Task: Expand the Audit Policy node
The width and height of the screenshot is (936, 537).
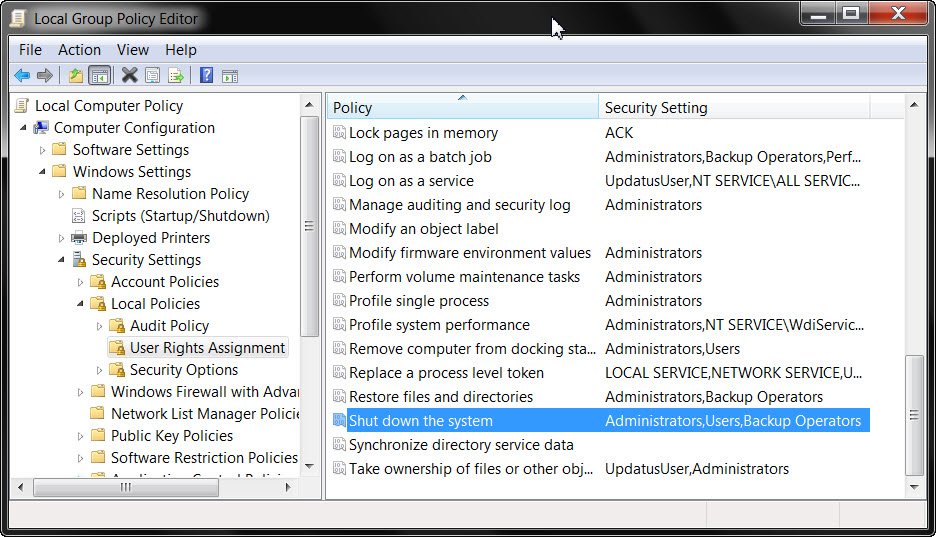Action: [100, 326]
